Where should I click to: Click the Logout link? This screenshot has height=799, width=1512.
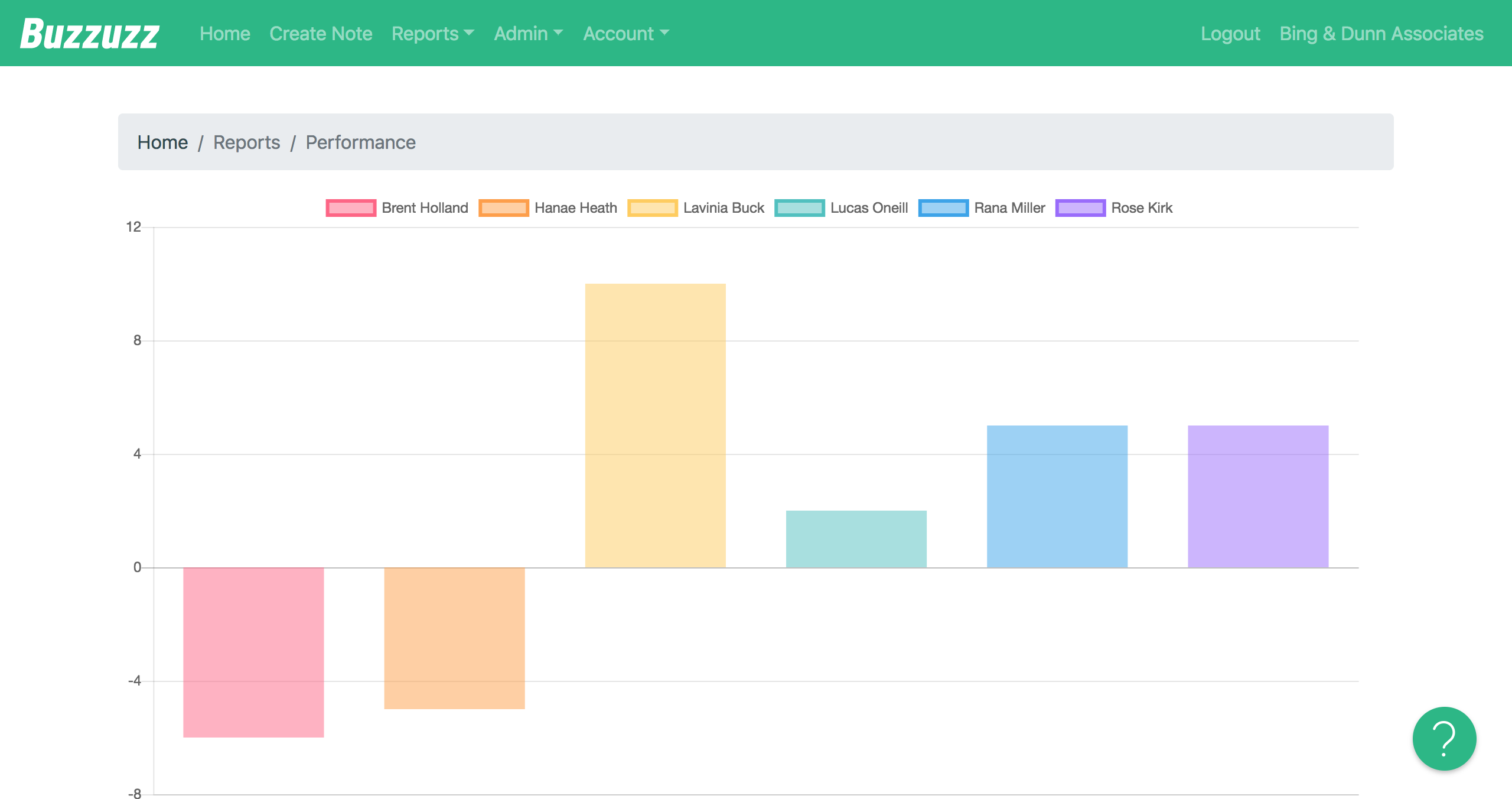[x=1230, y=34]
